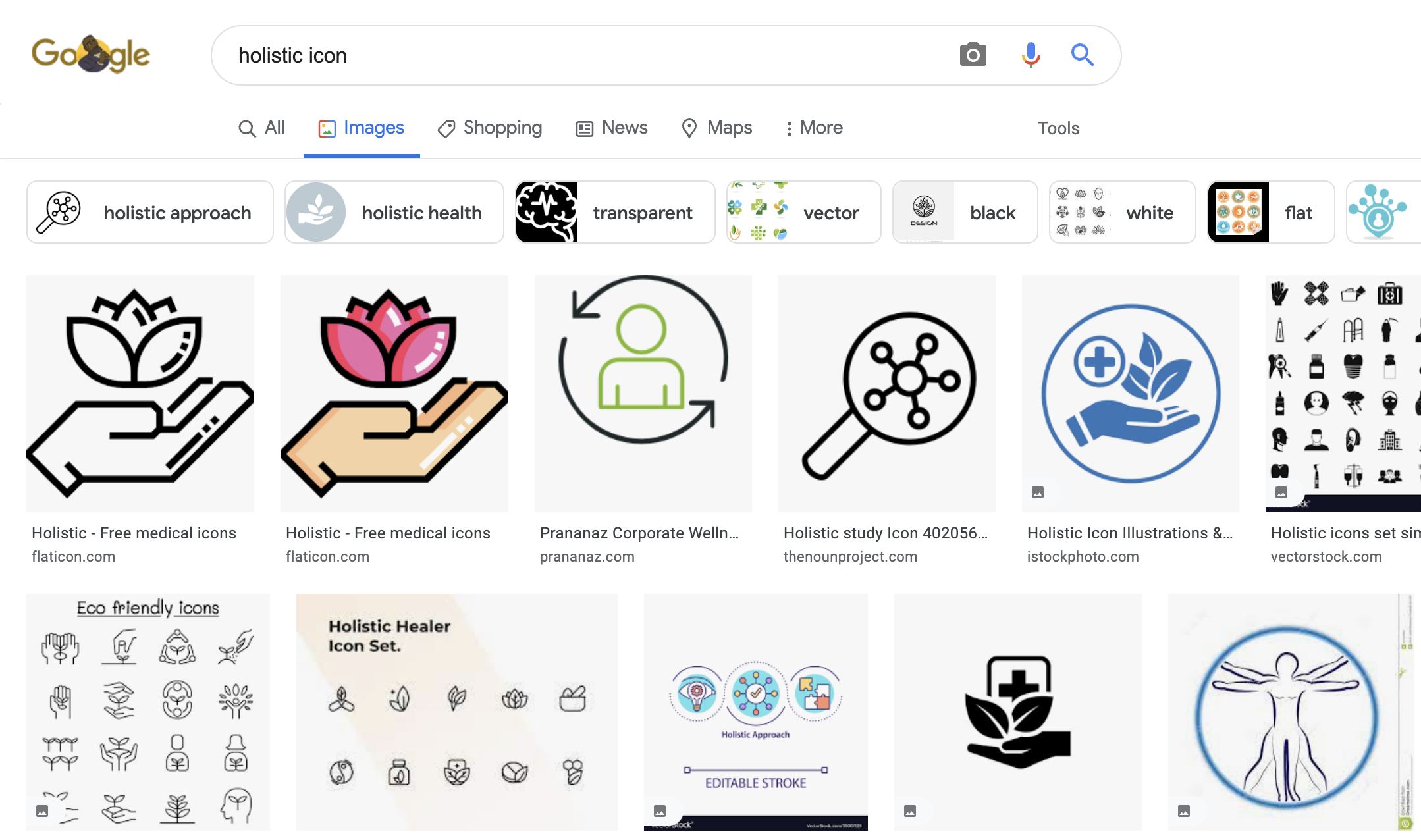Select the Shopping tab
Screen dimensions: 1421x840
[490, 127]
